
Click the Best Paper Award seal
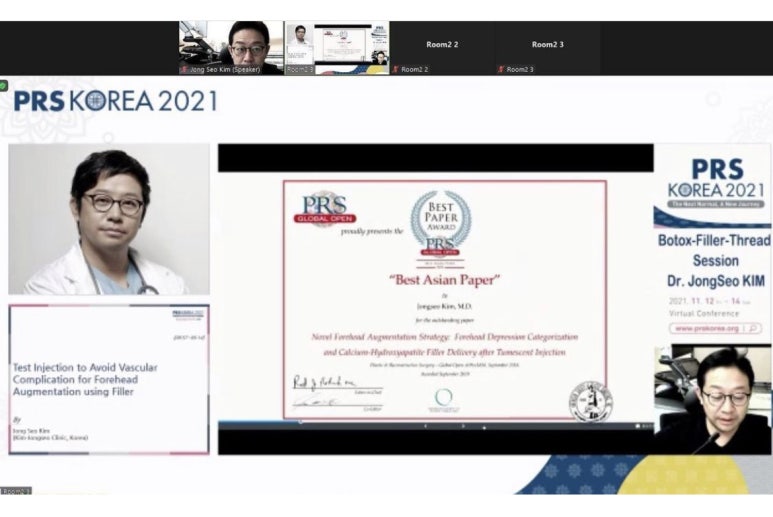click(x=441, y=224)
